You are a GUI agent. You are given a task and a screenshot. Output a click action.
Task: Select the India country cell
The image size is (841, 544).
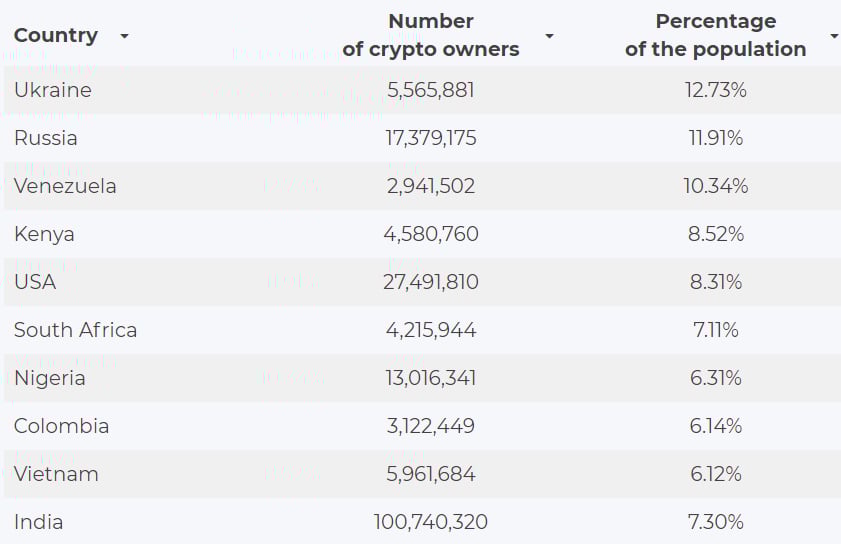coord(38,522)
